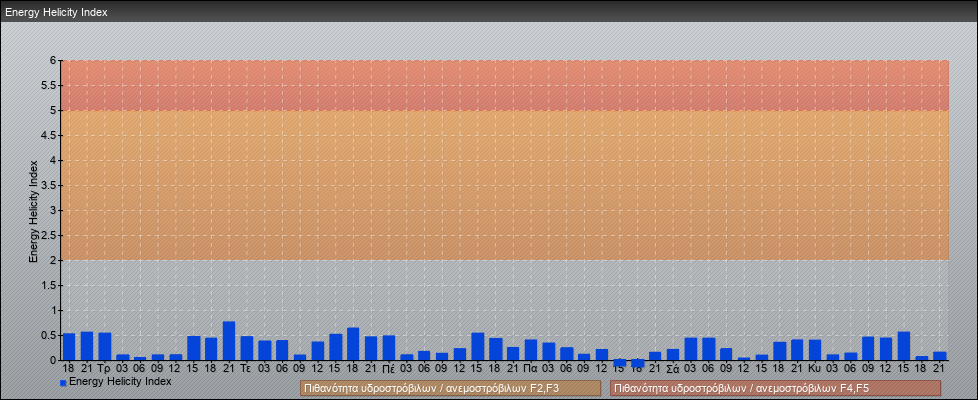This screenshot has width=978, height=400.
Task: Select the orange F2,F3 probability legend box
Action: [450, 388]
